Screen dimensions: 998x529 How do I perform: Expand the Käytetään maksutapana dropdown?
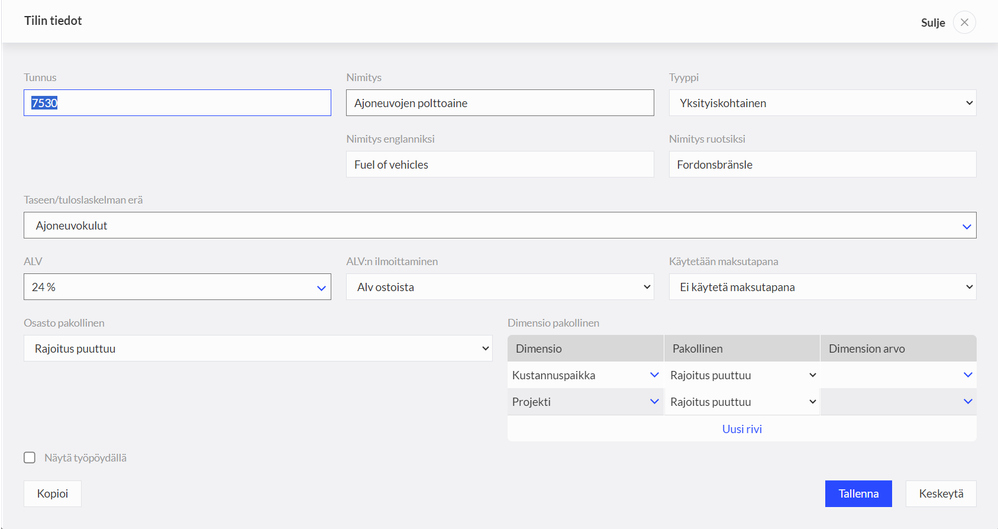pos(822,288)
